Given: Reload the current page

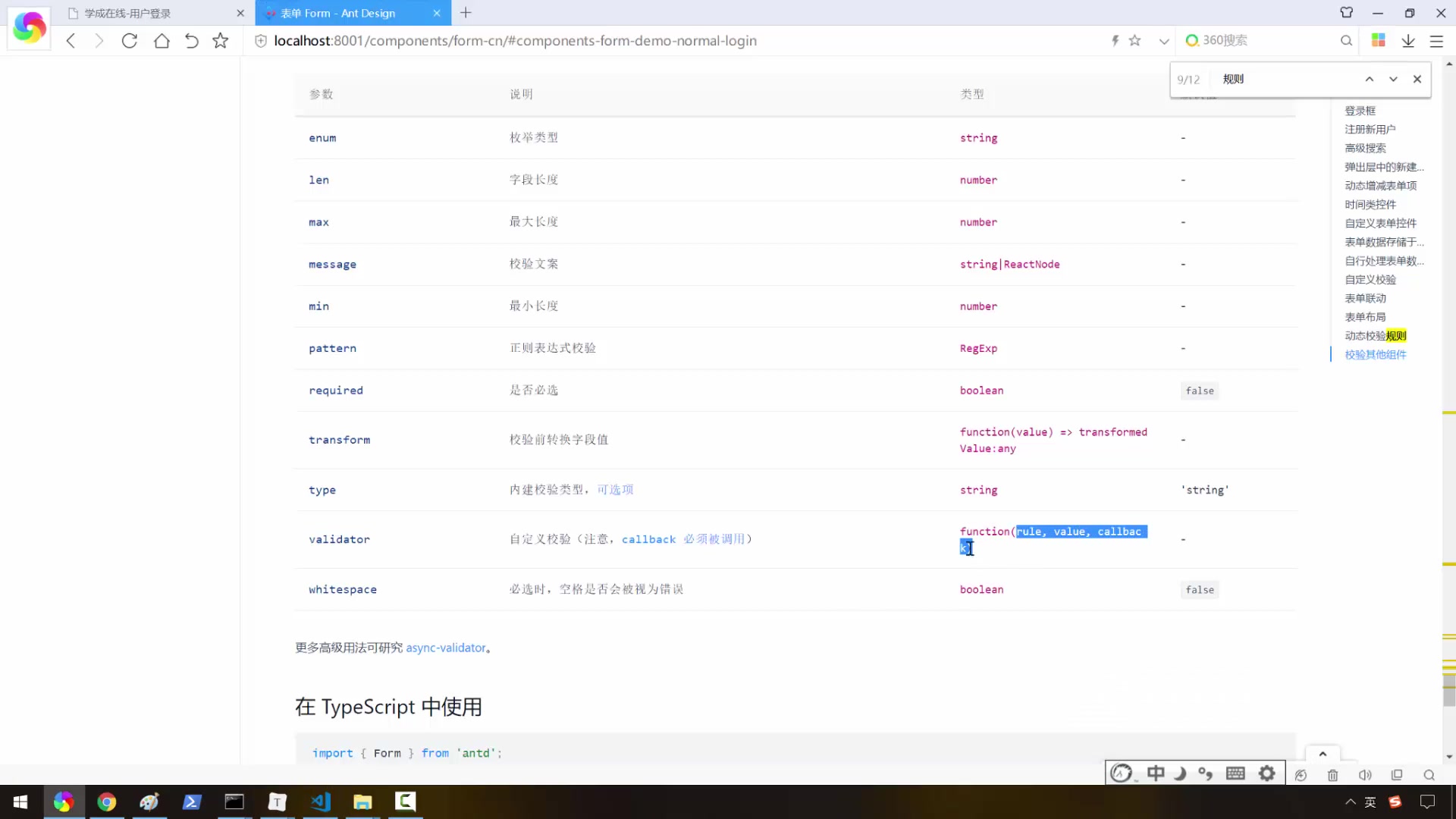Looking at the screenshot, I should point(130,41).
